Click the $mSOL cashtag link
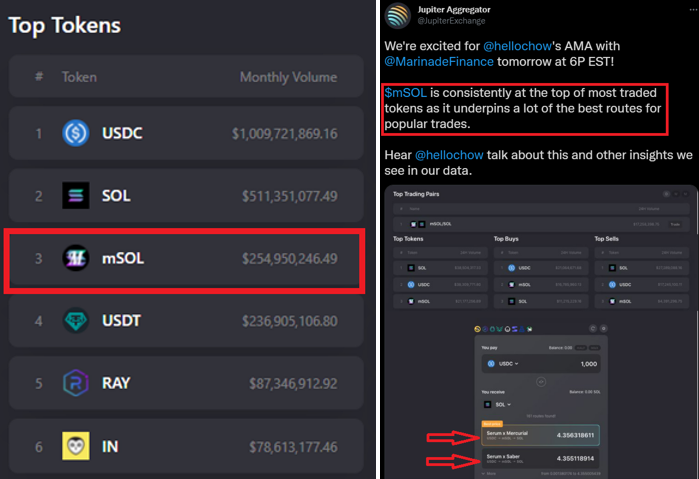Screen dimensions: 699x479 (x=406, y=93)
